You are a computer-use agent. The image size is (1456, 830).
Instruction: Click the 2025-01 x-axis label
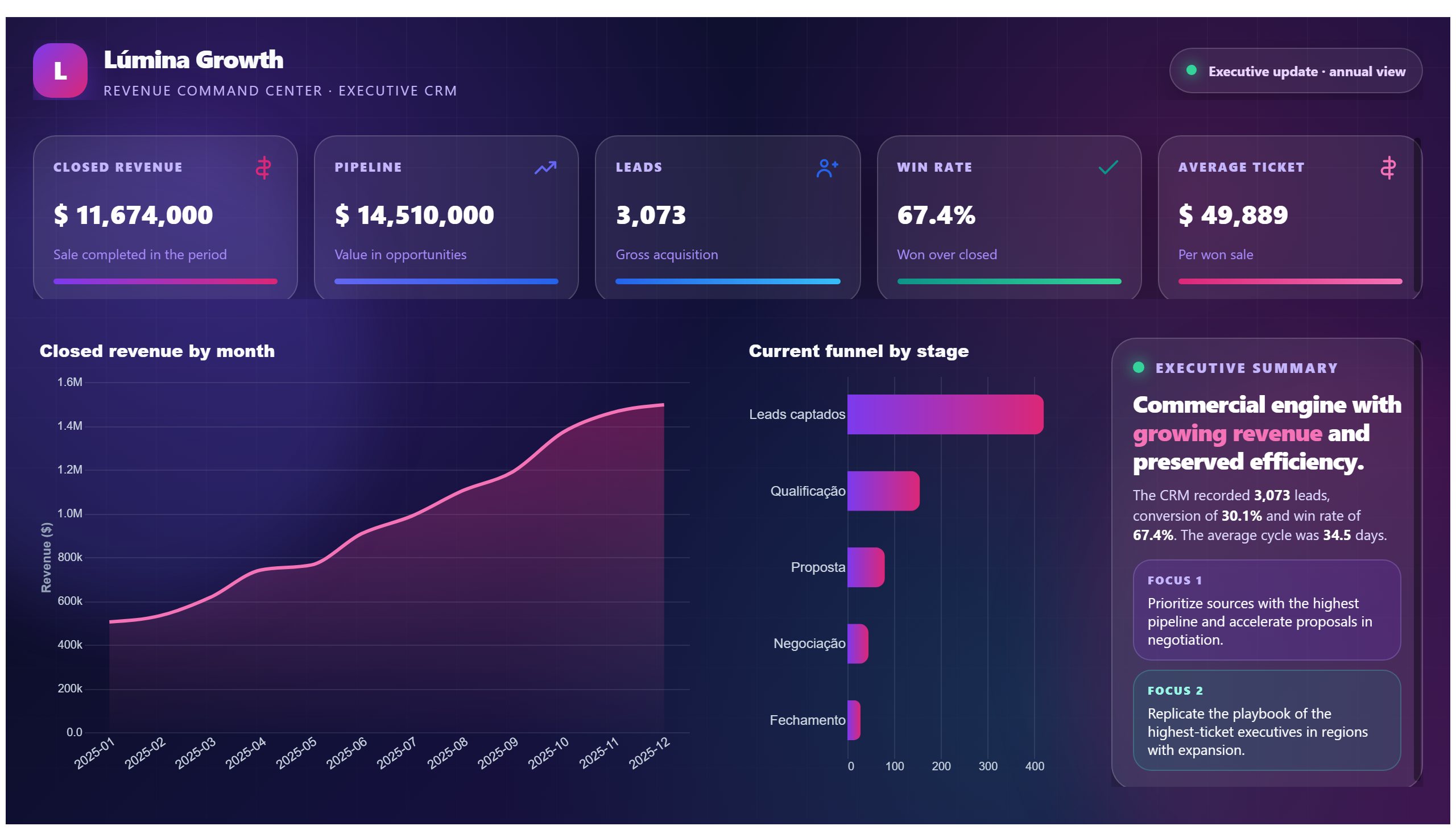[x=94, y=753]
